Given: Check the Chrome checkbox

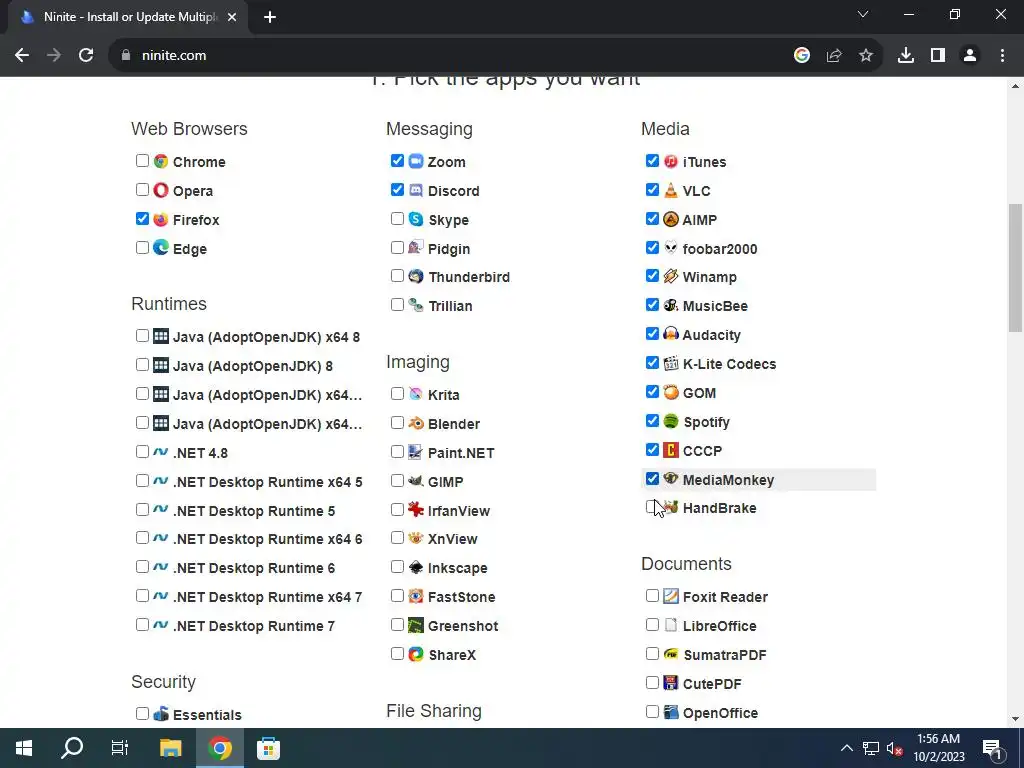Looking at the screenshot, I should [142, 161].
